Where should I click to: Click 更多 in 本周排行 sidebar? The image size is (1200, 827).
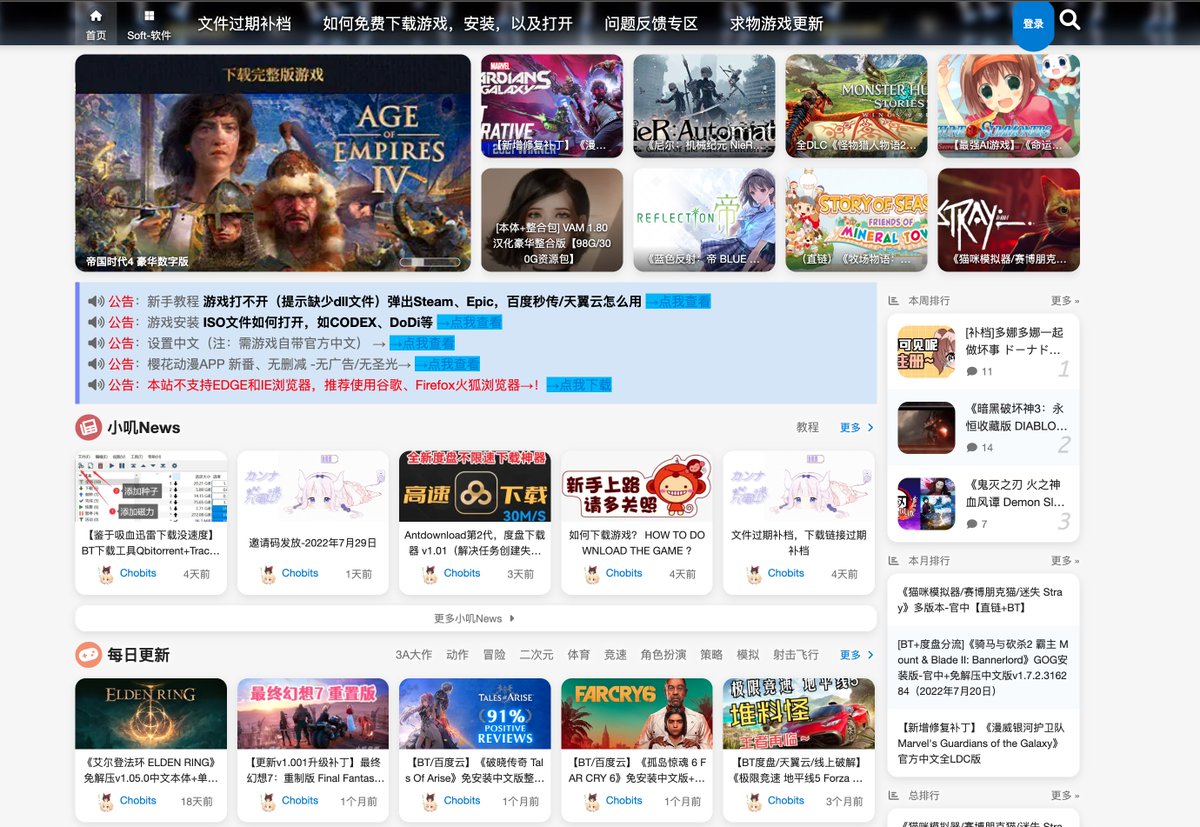click(x=1065, y=300)
